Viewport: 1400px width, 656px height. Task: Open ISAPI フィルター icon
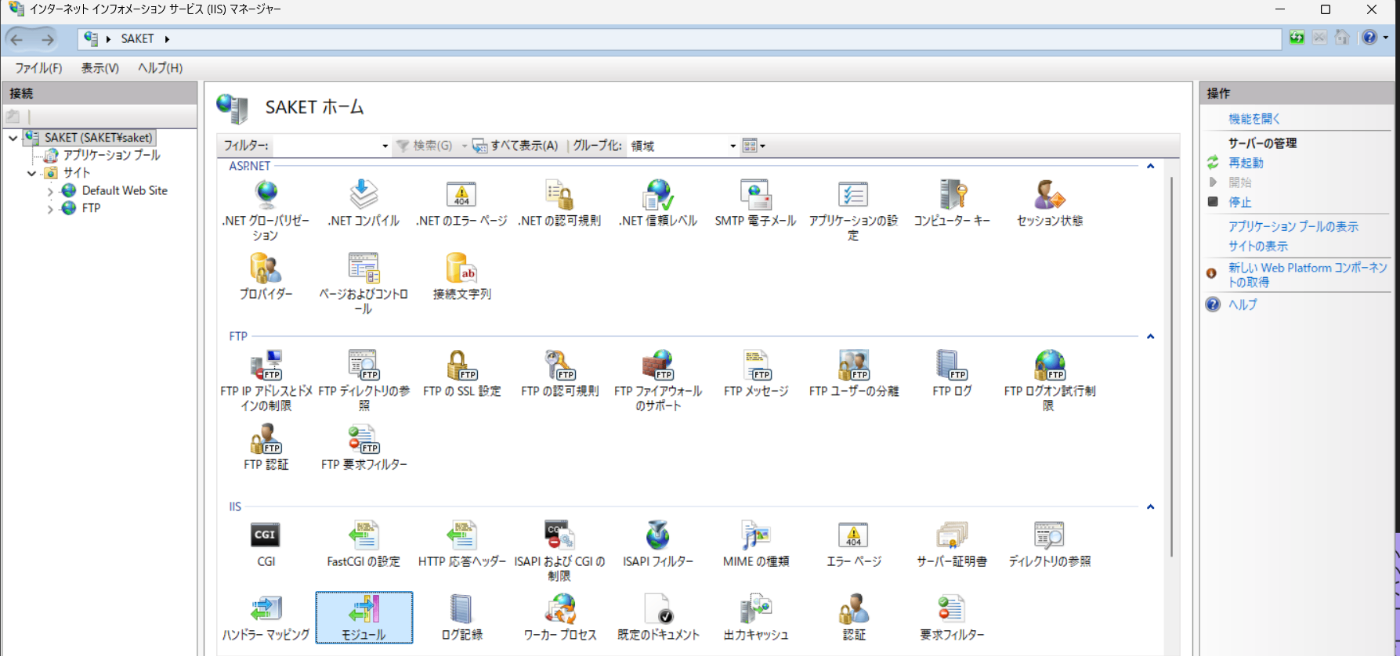657,544
